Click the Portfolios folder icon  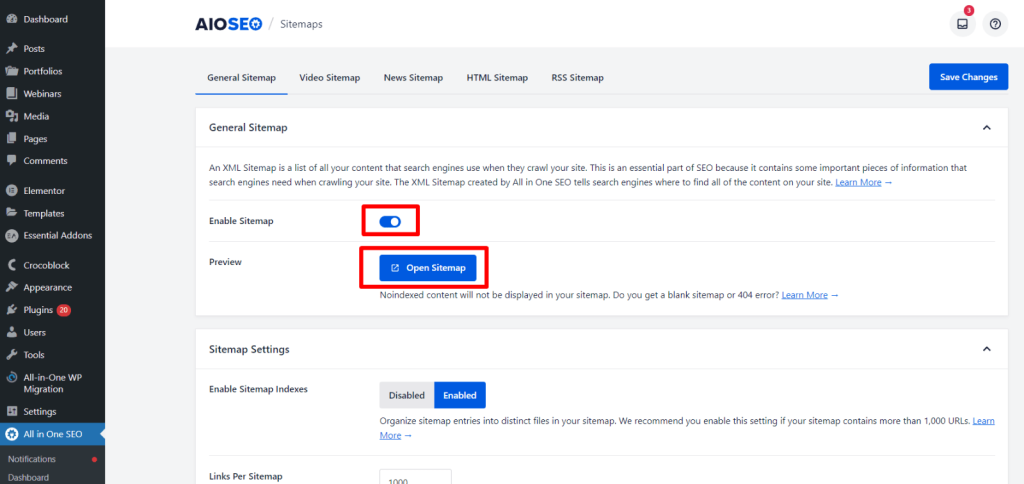(x=11, y=71)
